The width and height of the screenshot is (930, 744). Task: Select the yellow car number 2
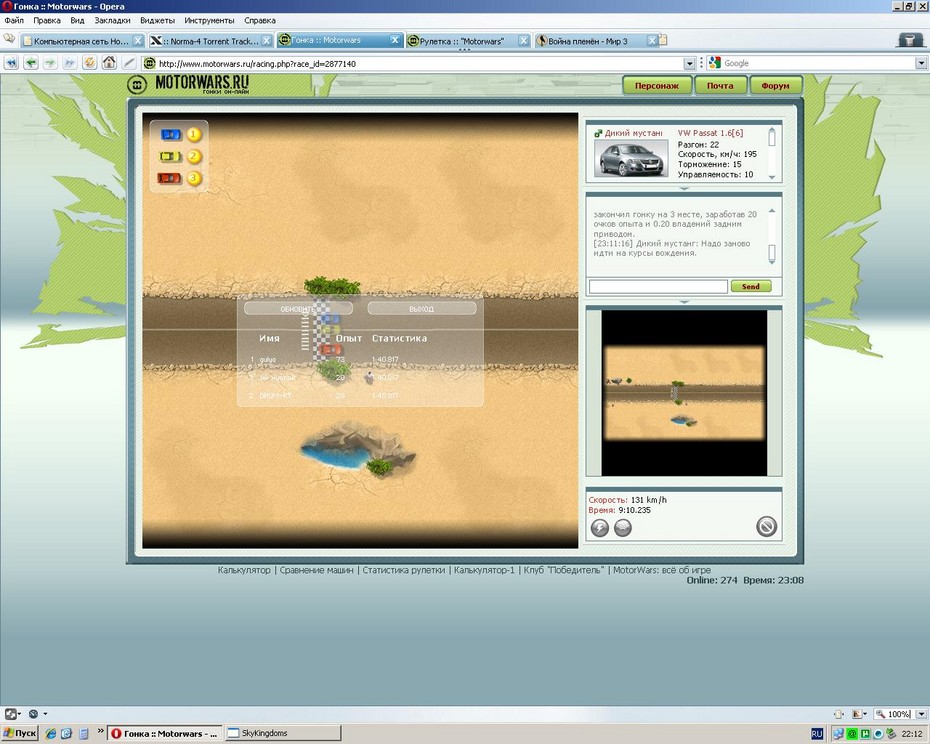click(x=171, y=157)
